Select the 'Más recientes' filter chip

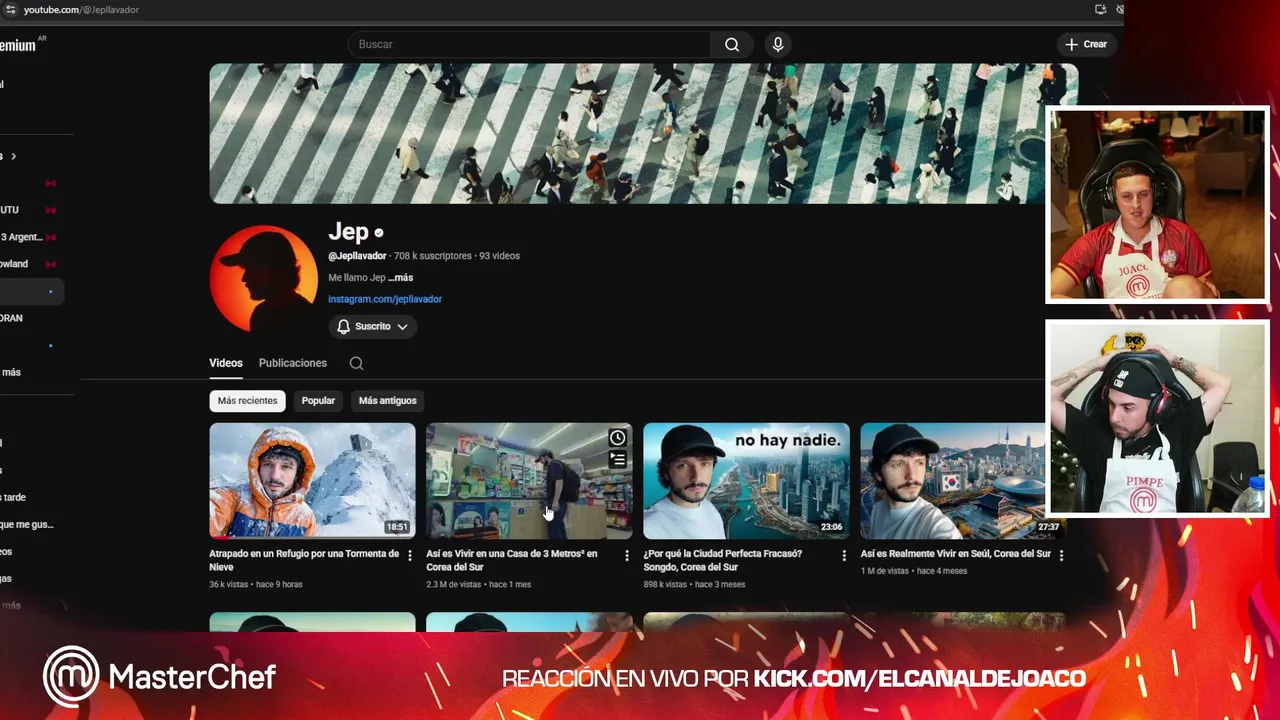pyautogui.click(x=247, y=401)
